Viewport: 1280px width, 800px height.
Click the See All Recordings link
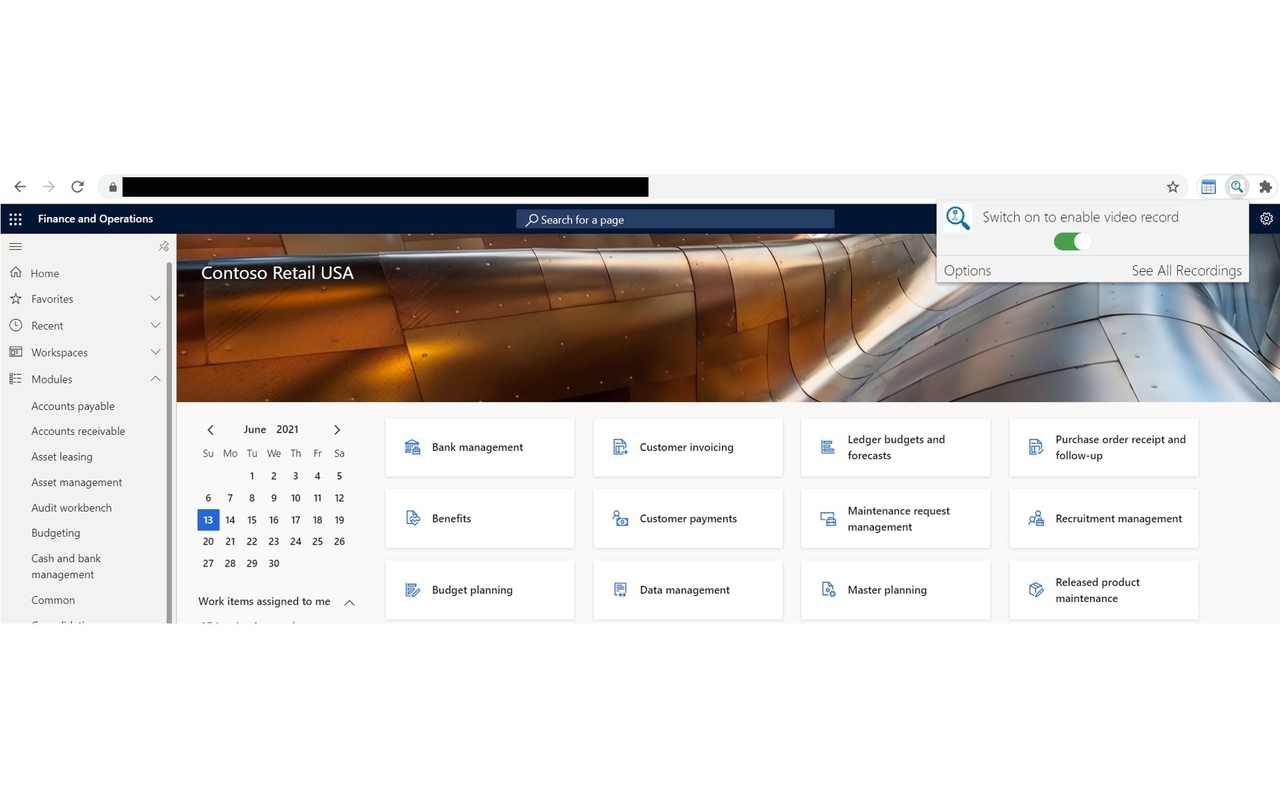click(x=1186, y=270)
